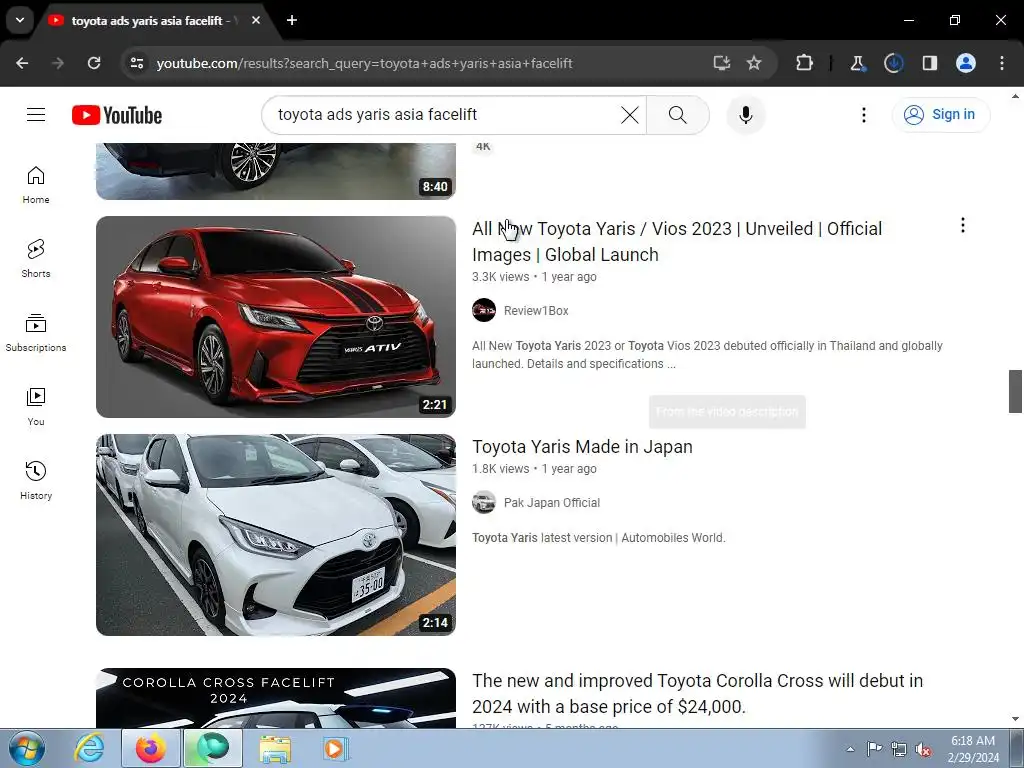This screenshot has width=1024, height=768.
Task: Close the toyota ads yaris tab
Action: (256, 20)
